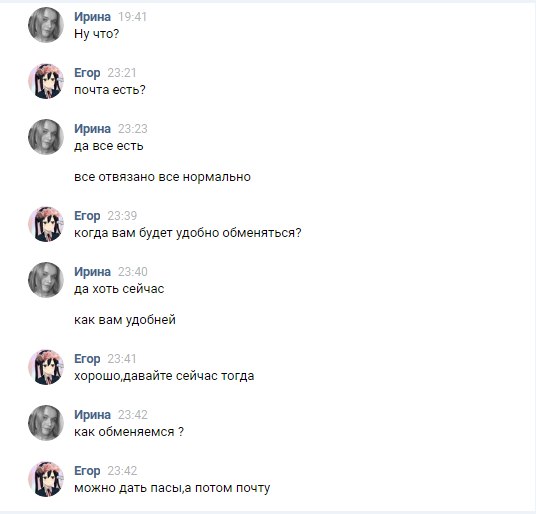Click Егор's avatar beside the 23:39 message
536x514 pixels.
(46, 224)
